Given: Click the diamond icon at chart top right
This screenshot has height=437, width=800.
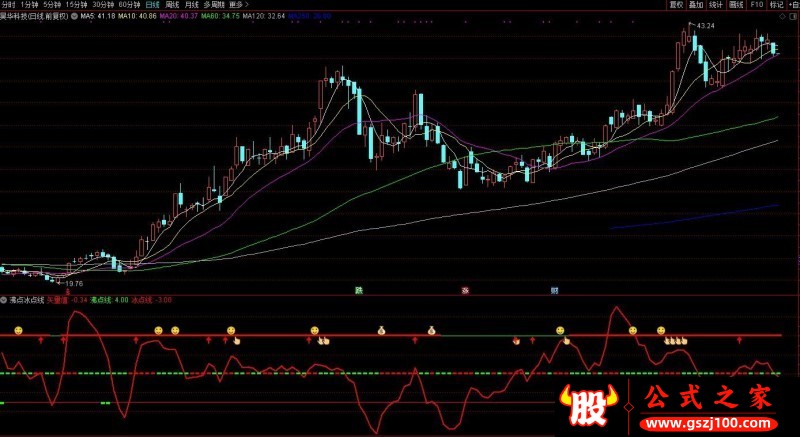Looking at the screenshot, I should [x=784, y=16].
